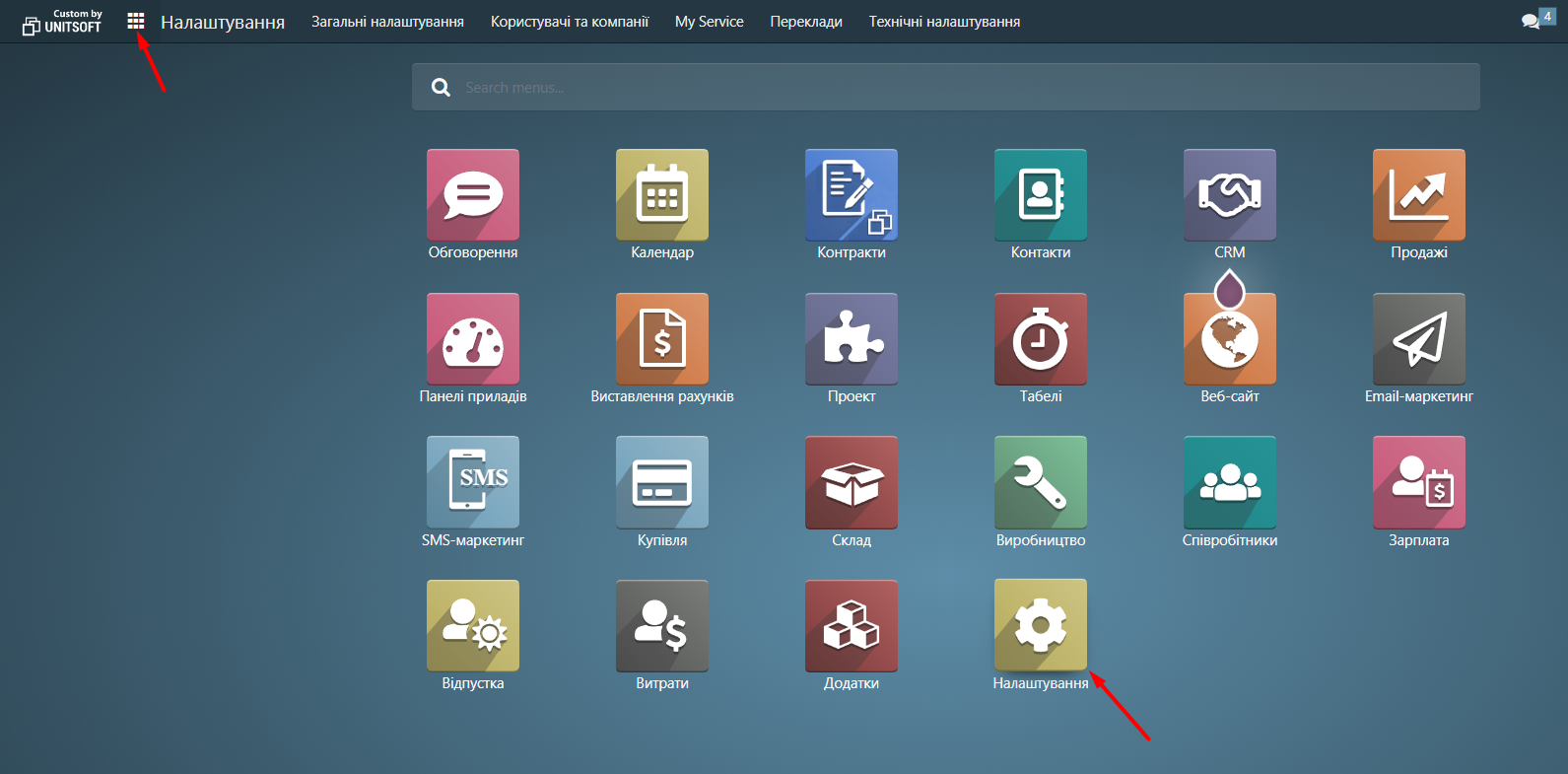The height and width of the screenshot is (774, 1568).
Task: Click the apps grid menu toggle
Action: click(x=136, y=22)
